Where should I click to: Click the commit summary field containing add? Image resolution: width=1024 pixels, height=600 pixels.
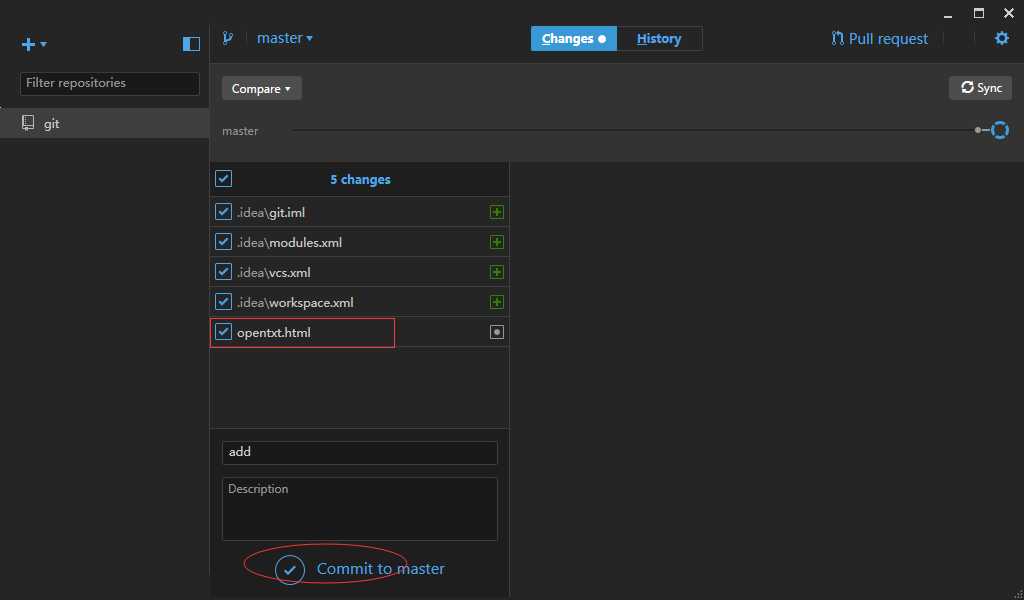(360, 452)
